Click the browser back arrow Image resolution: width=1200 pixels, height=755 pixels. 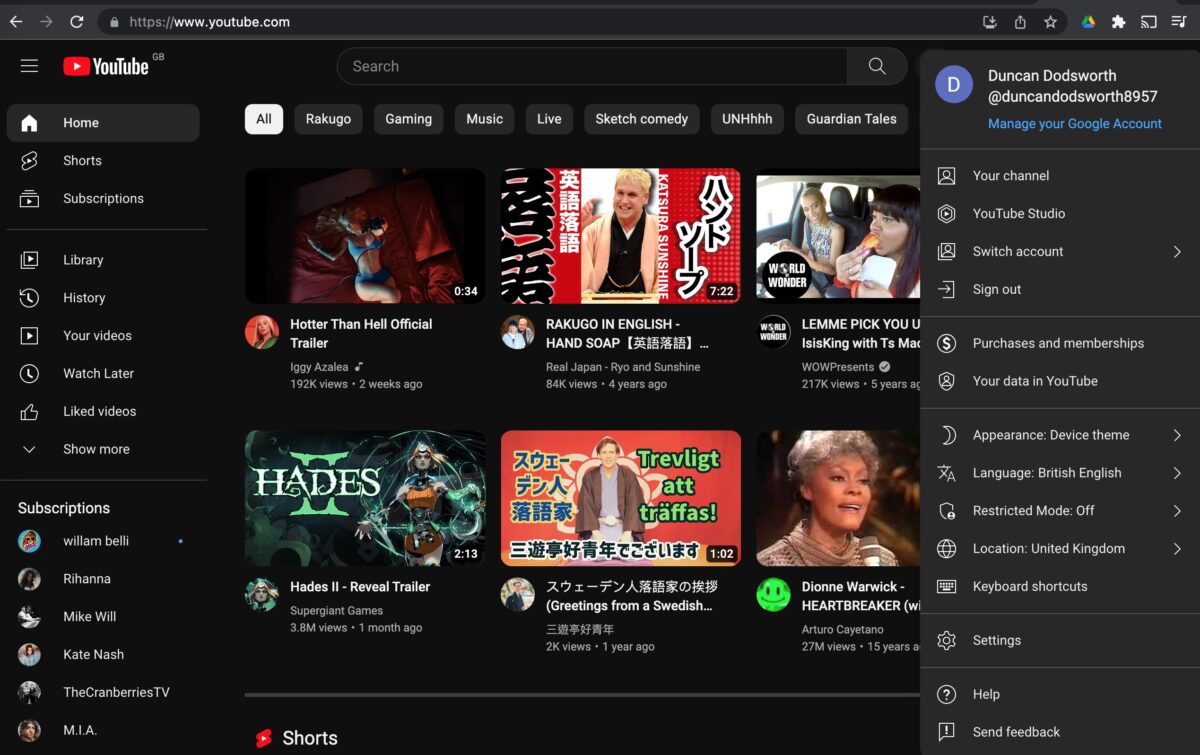[16, 21]
